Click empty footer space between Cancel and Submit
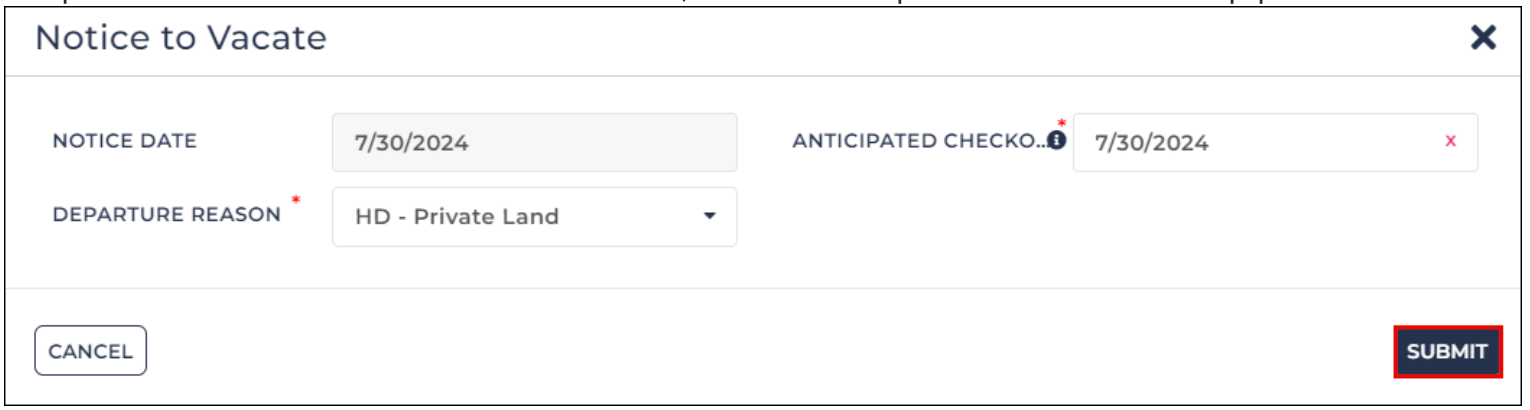 [770, 351]
